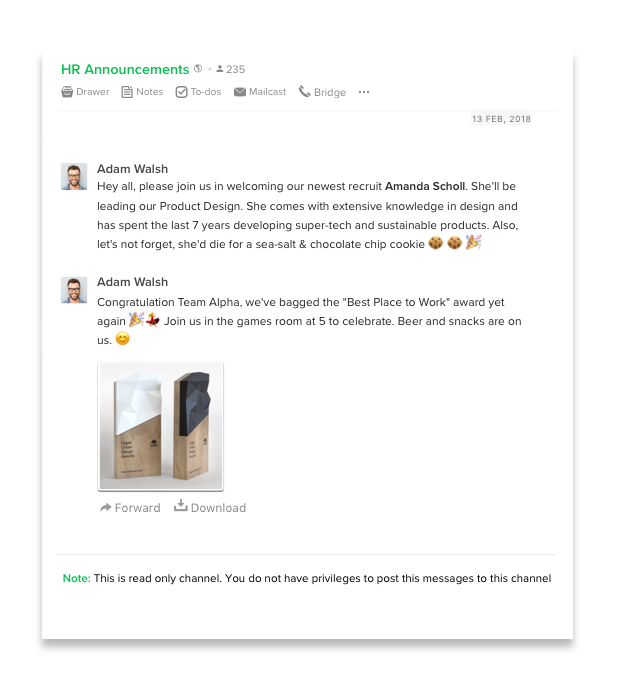The height and width of the screenshot is (689, 620).
Task: Select the To-dos label in channel toolbar
Action: [206, 92]
